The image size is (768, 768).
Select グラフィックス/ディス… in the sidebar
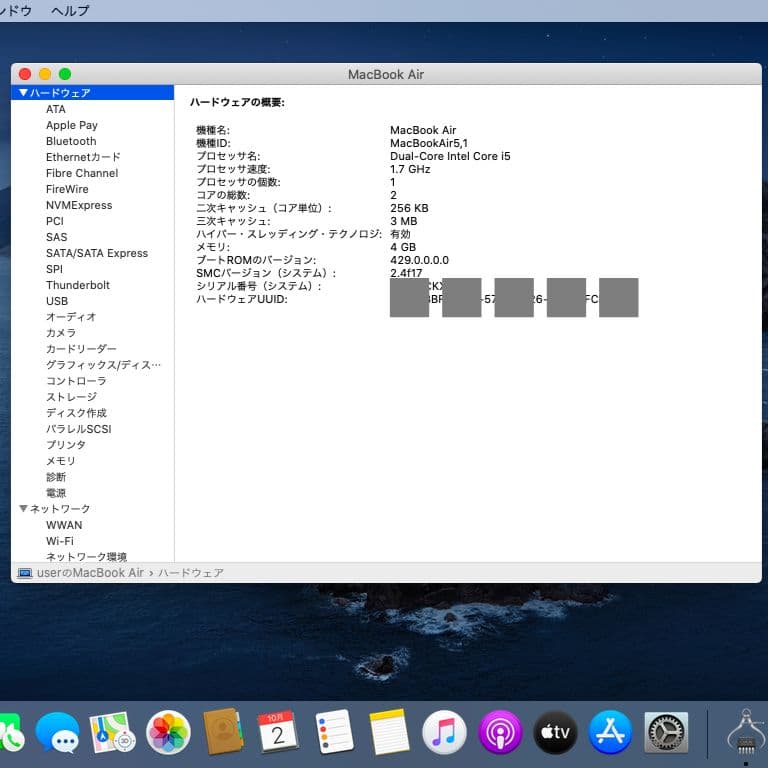pyautogui.click(x=103, y=365)
